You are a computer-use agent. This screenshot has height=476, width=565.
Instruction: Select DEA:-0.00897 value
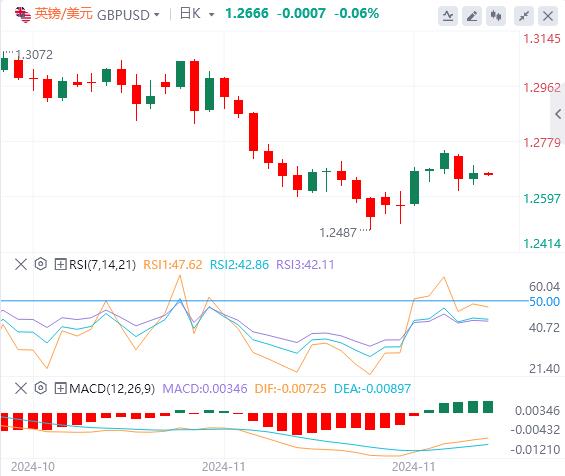372,388
